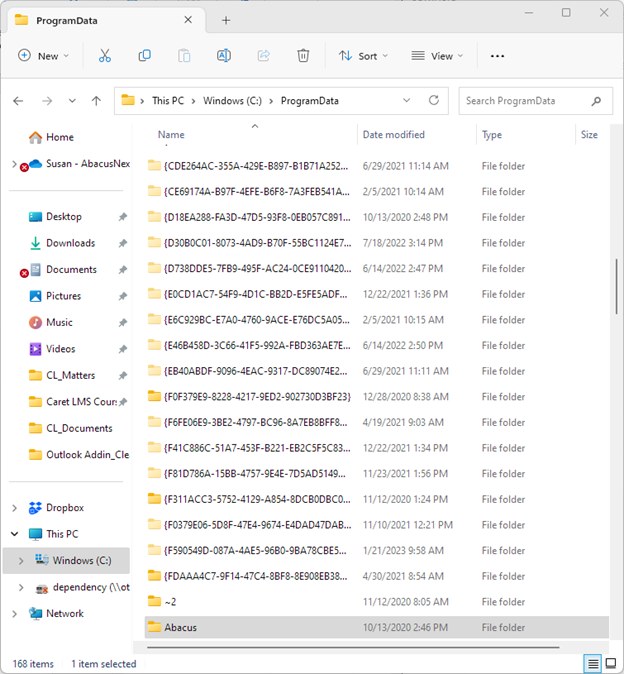Collapse the This PC tree node

tap(14, 534)
